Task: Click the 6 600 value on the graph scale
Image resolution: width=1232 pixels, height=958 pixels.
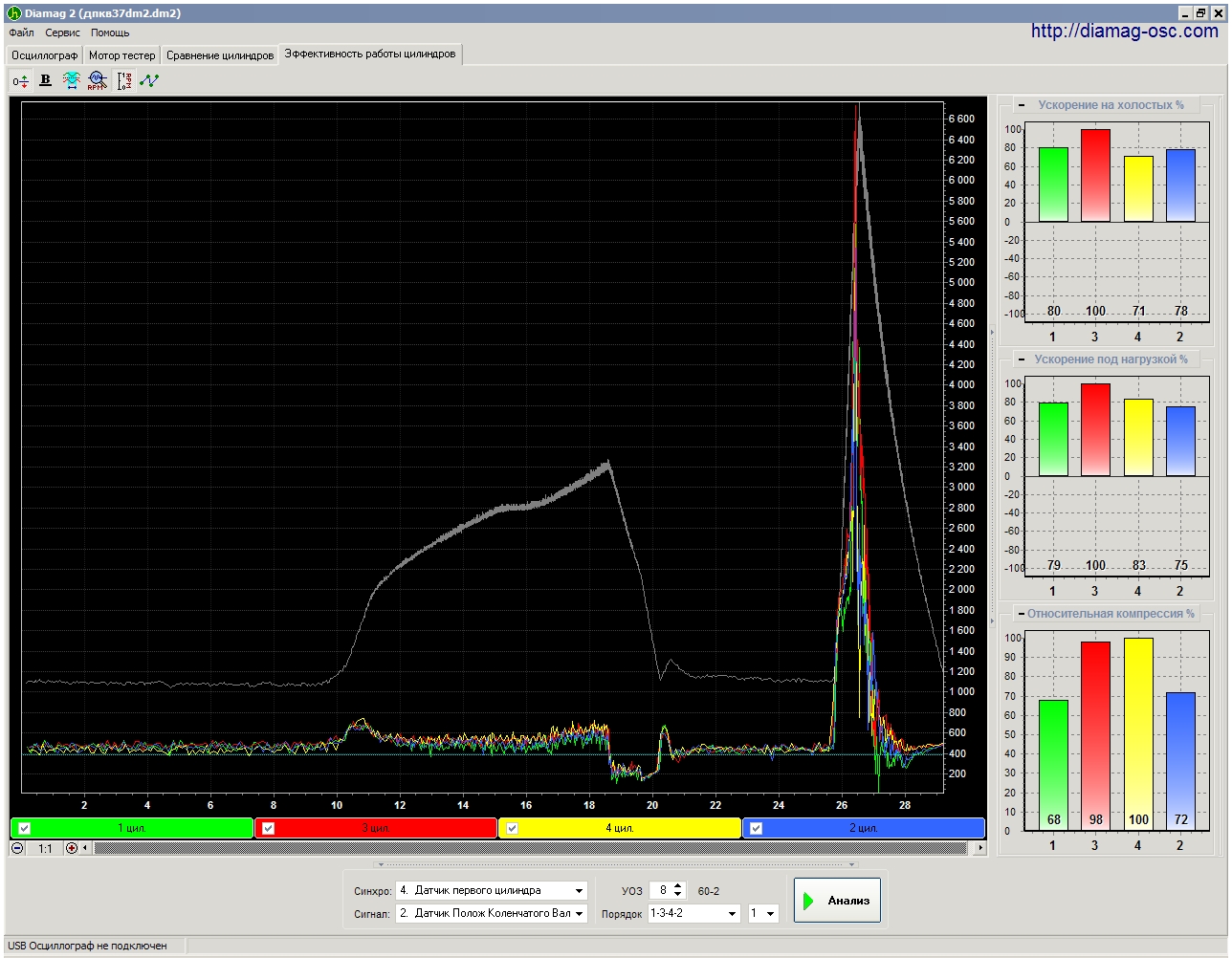Action: click(961, 119)
